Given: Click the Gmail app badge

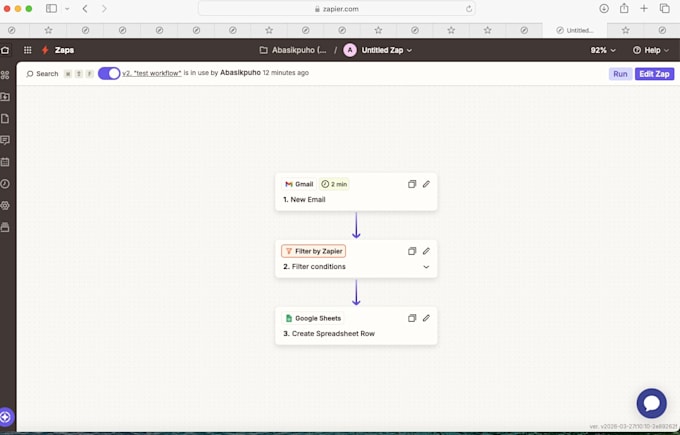Looking at the screenshot, I should [299, 184].
